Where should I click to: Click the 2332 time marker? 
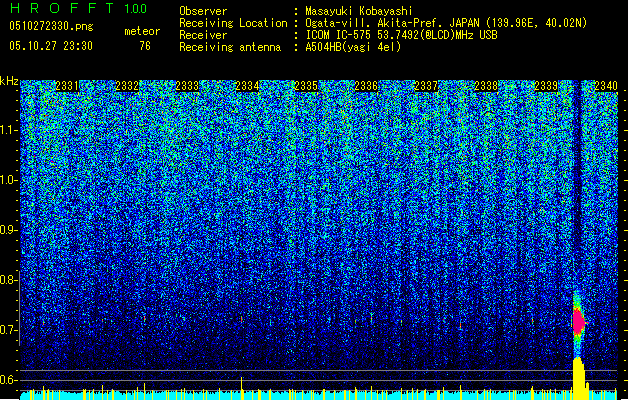(x=127, y=86)
